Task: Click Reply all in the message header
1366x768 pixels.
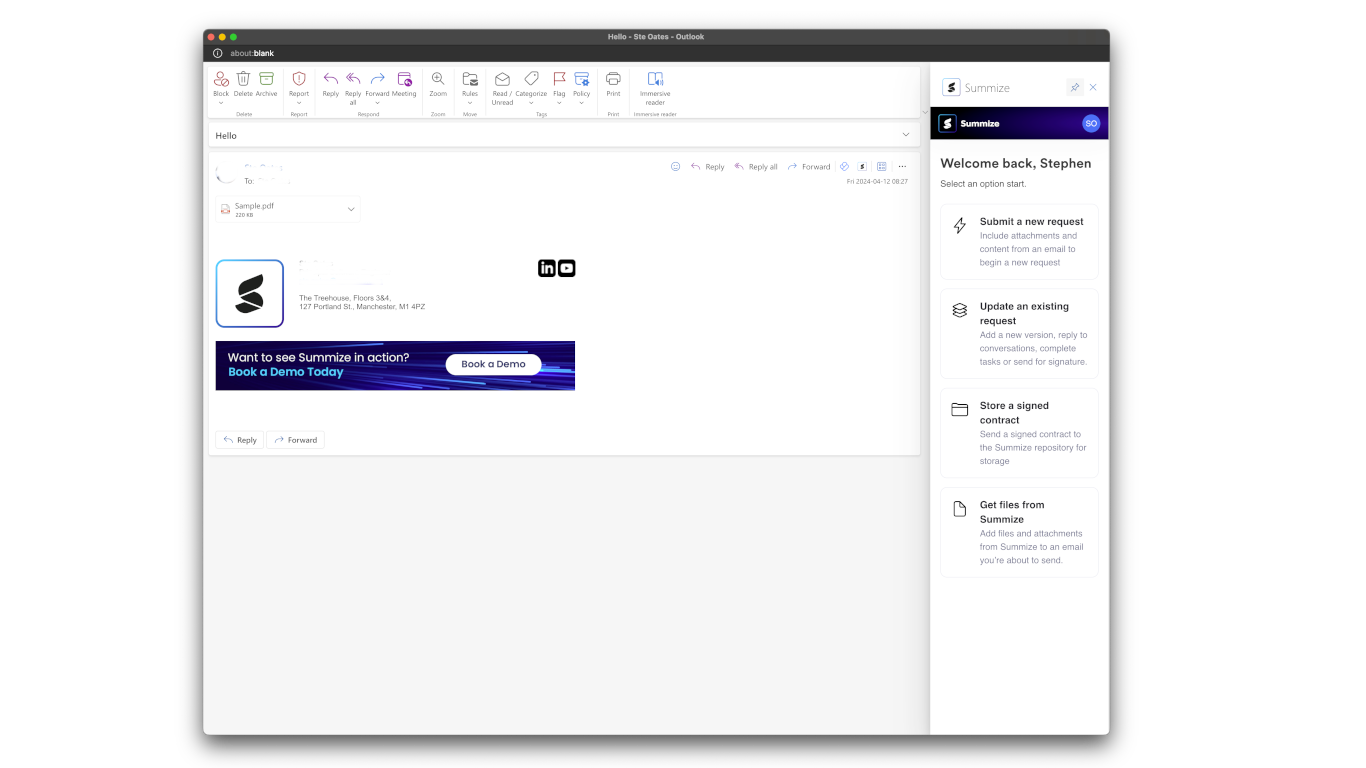Action: [756, 167]
